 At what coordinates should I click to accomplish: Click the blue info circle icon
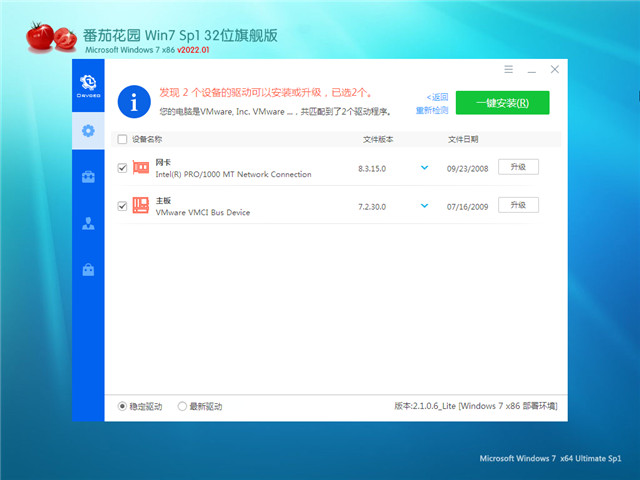[132, 101]
